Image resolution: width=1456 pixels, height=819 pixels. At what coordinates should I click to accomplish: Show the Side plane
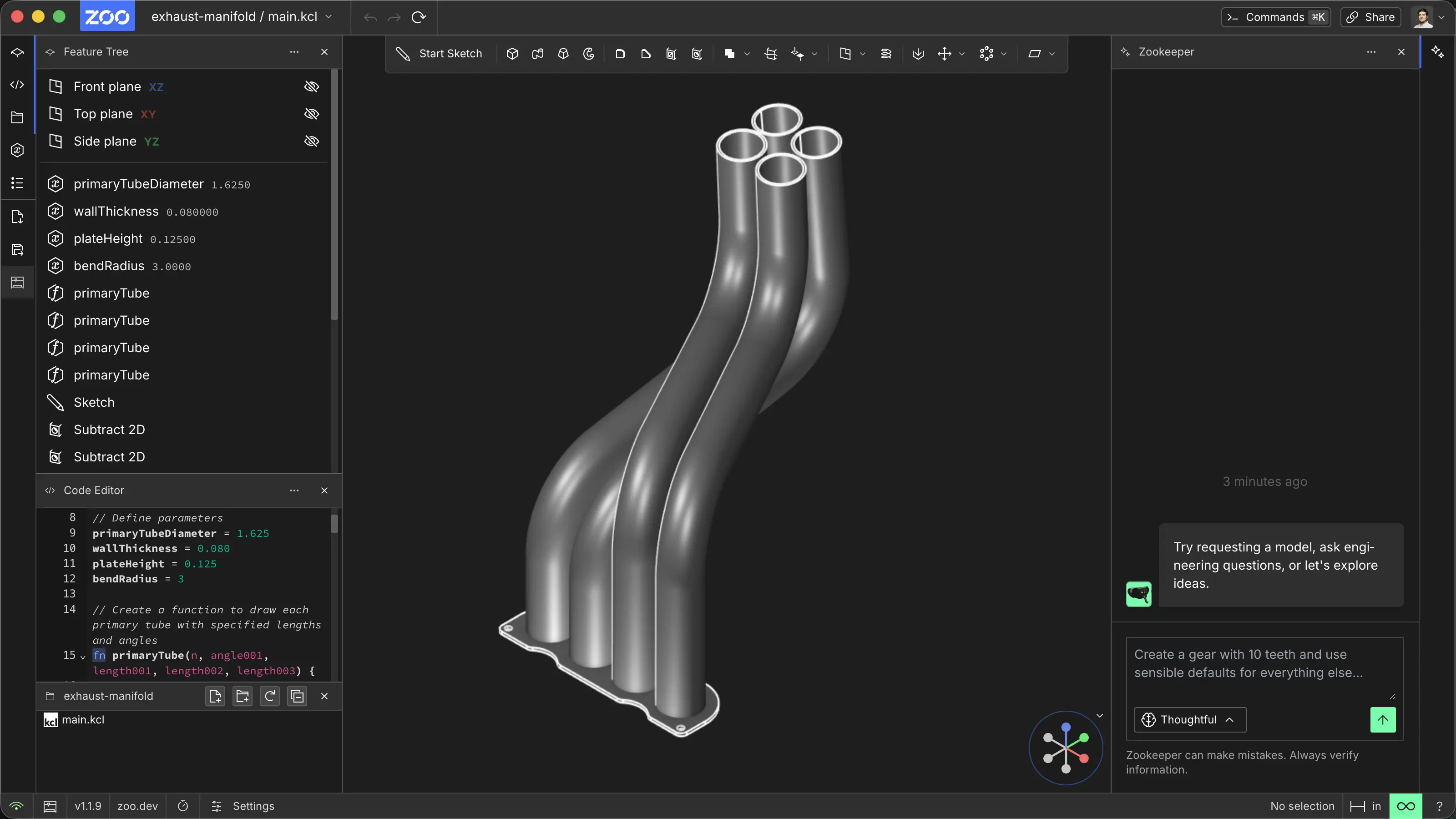tap(311, 141)
